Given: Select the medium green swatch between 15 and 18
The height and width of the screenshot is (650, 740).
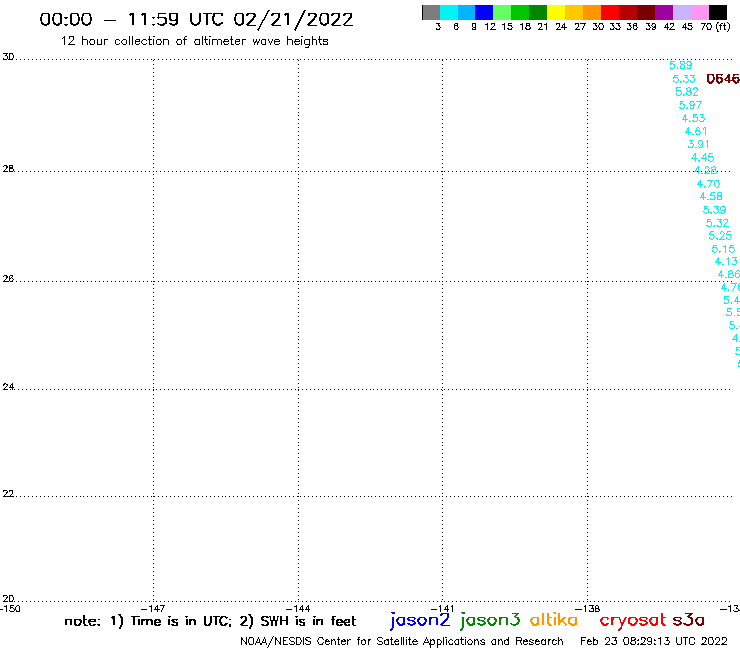Looking at the screenshot, I should (x=521, y=12).
